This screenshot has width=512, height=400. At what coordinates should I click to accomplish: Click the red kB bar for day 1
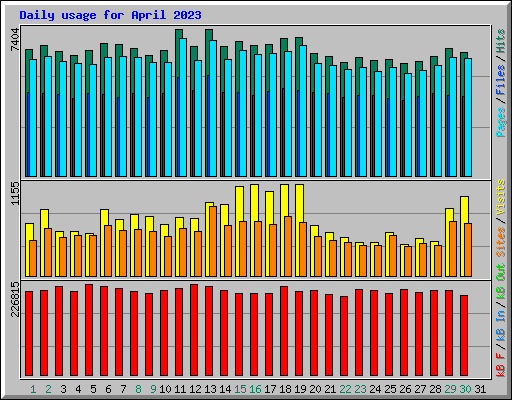(29, 333)
